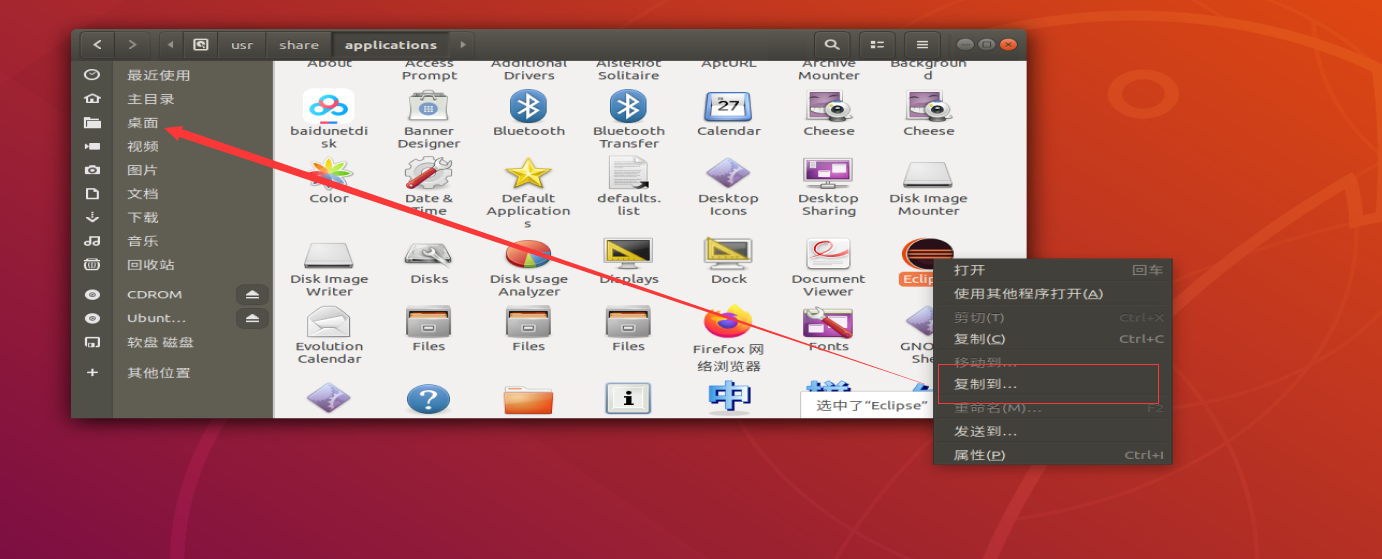The height and width of the screenshot is (559, 1382).
Task: Choose 重命名(M)... from the context menu
Action: tap(1052, 408)
